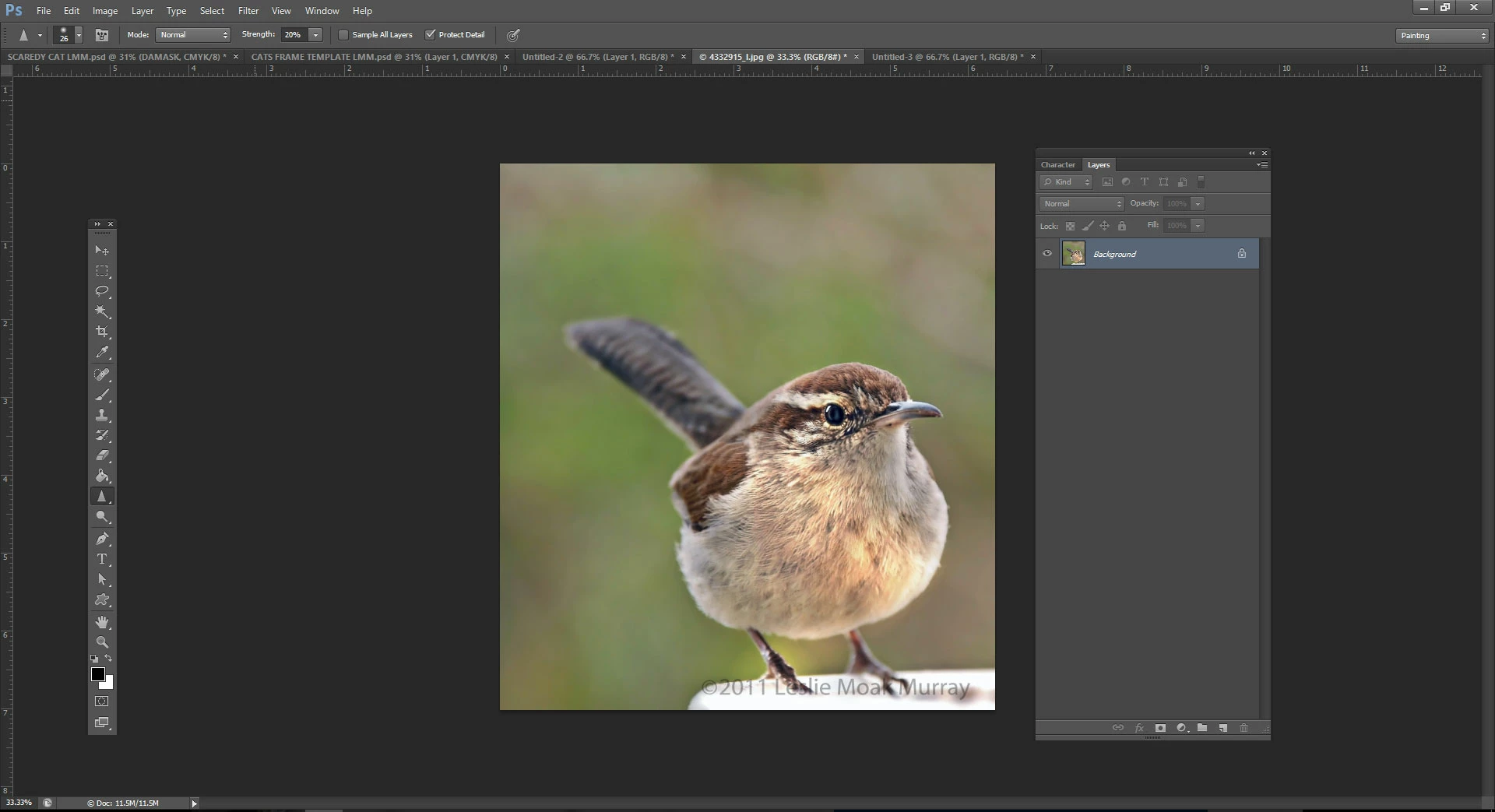Select the Crop tool
Screen dimensions: 1495x812
pos(102,332)
